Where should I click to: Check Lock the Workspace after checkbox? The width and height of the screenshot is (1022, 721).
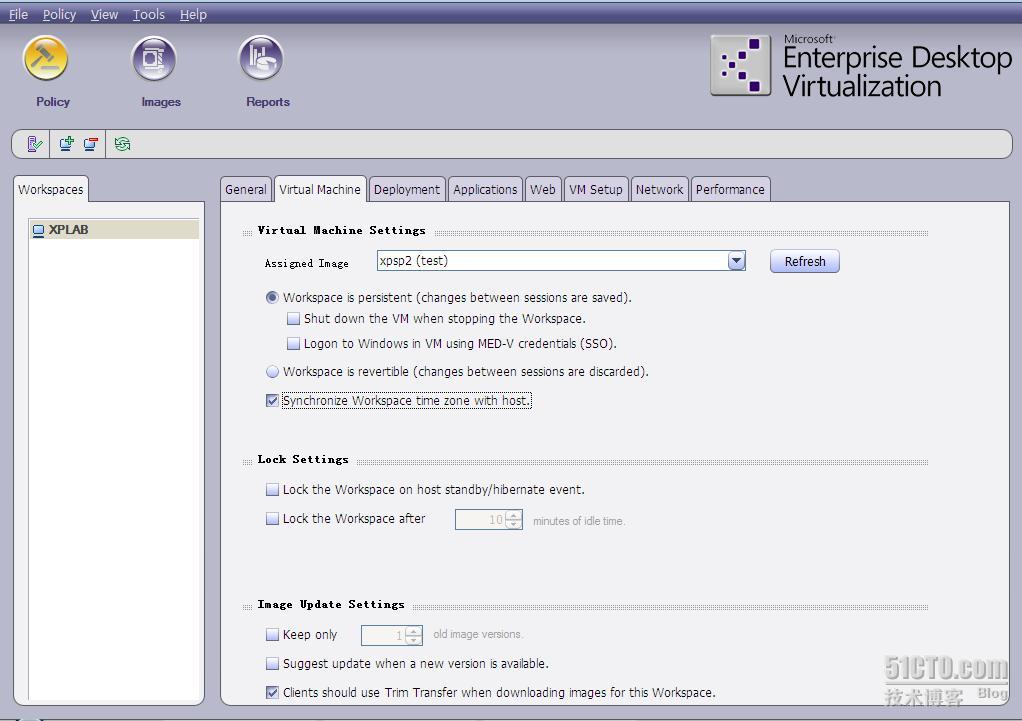(x=272, y=519)
